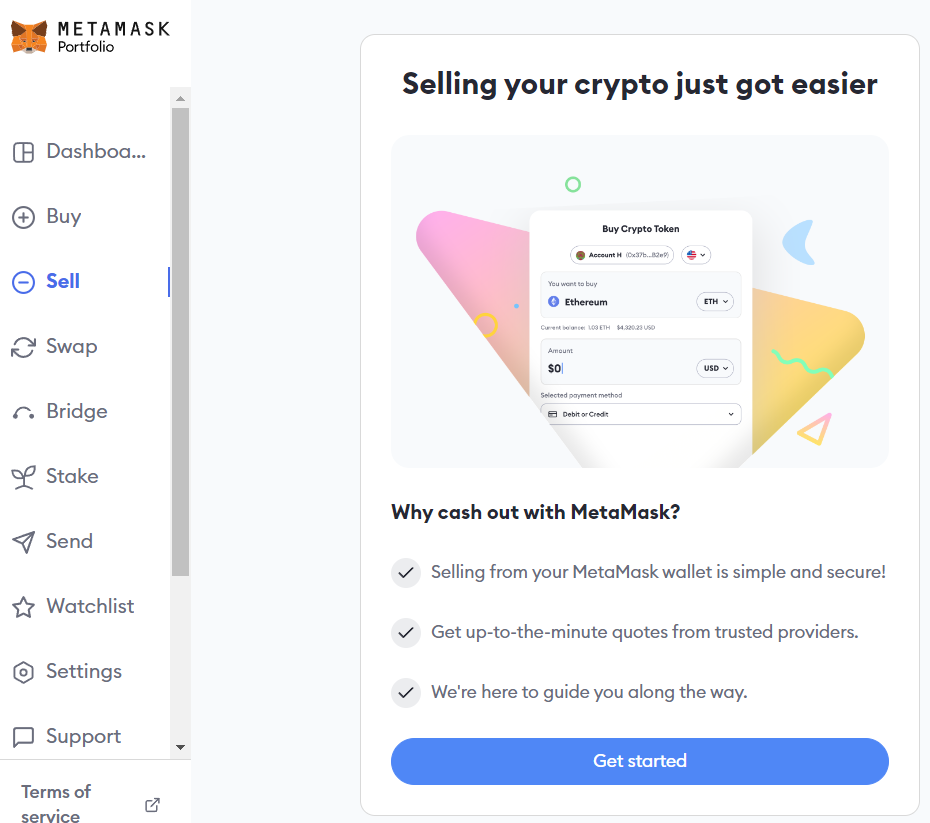Viewport: 930px width, 823px height.
Task: Click the Send paper plane icon
Action: click(x=23, y=542)
